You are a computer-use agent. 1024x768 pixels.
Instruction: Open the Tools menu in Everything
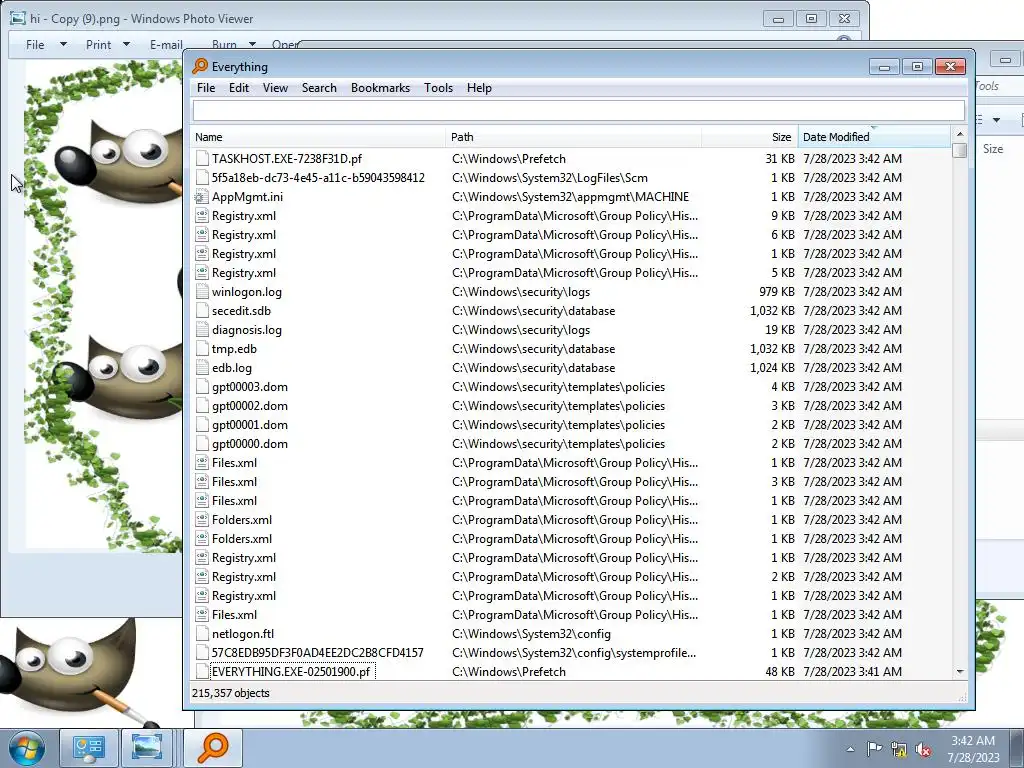[x=438, y=88]
